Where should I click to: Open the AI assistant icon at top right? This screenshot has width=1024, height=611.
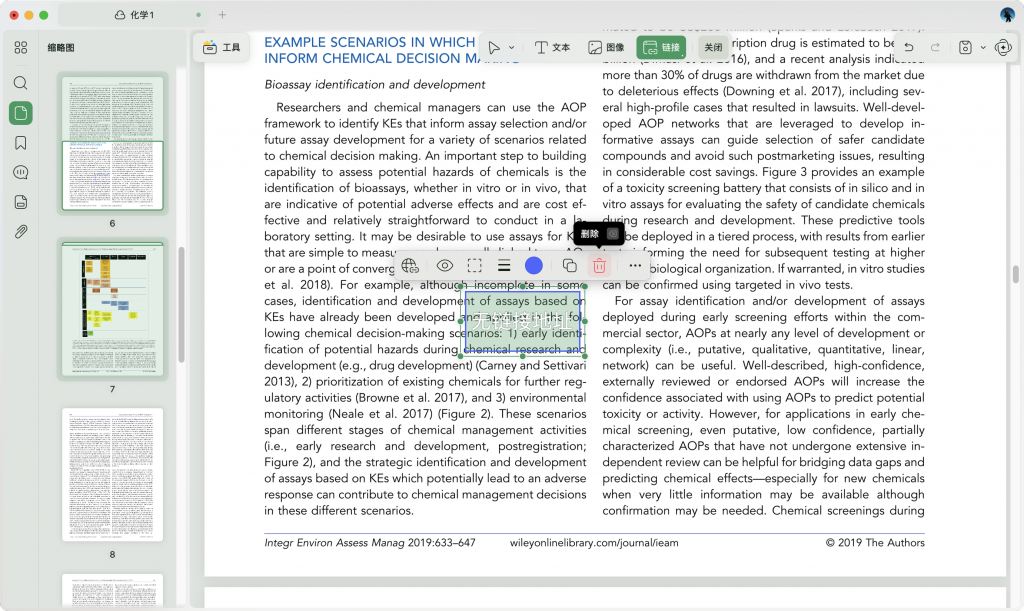(x=1003, y=48)
